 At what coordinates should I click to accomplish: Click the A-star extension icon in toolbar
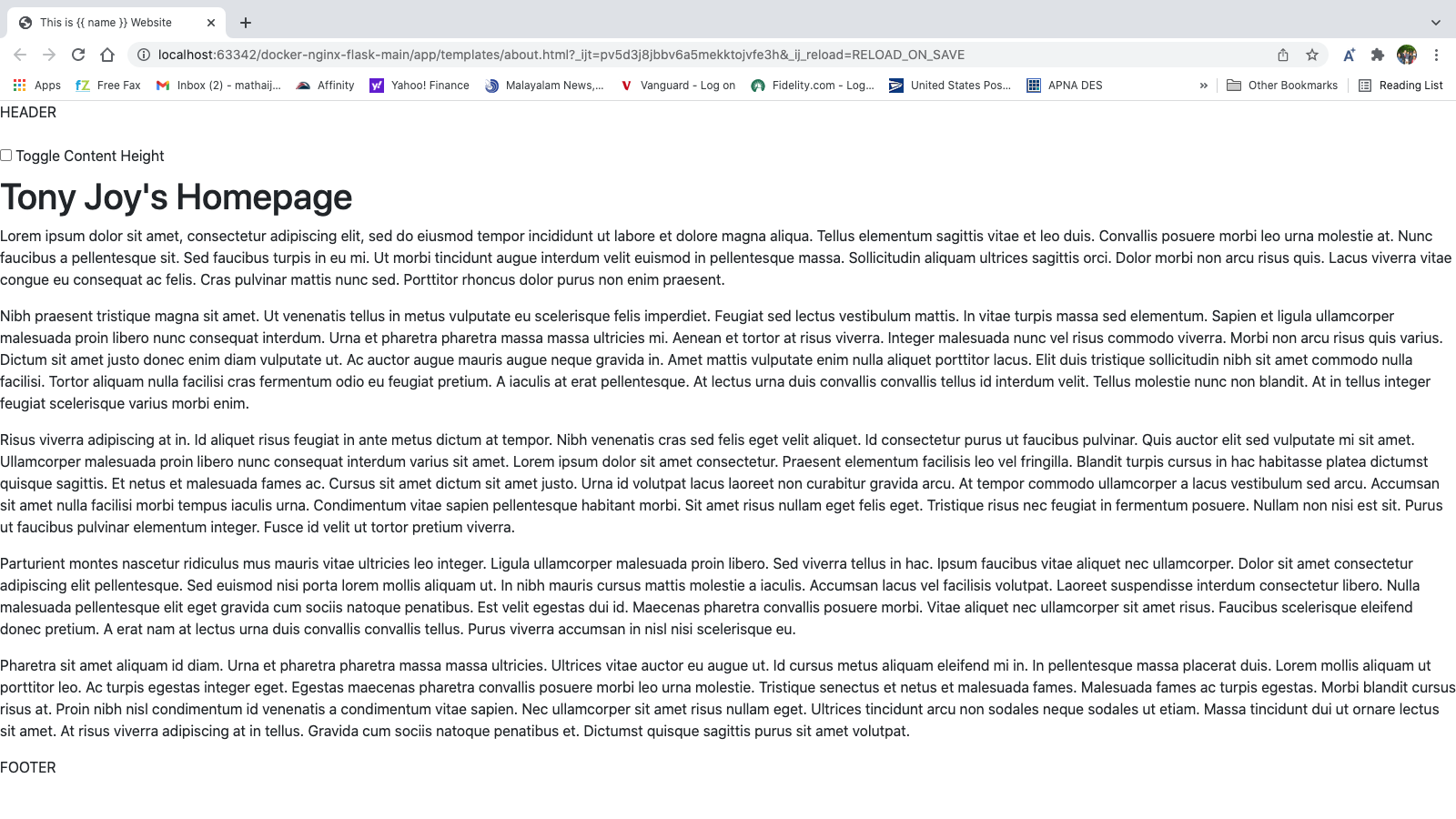pos(1349,55)
